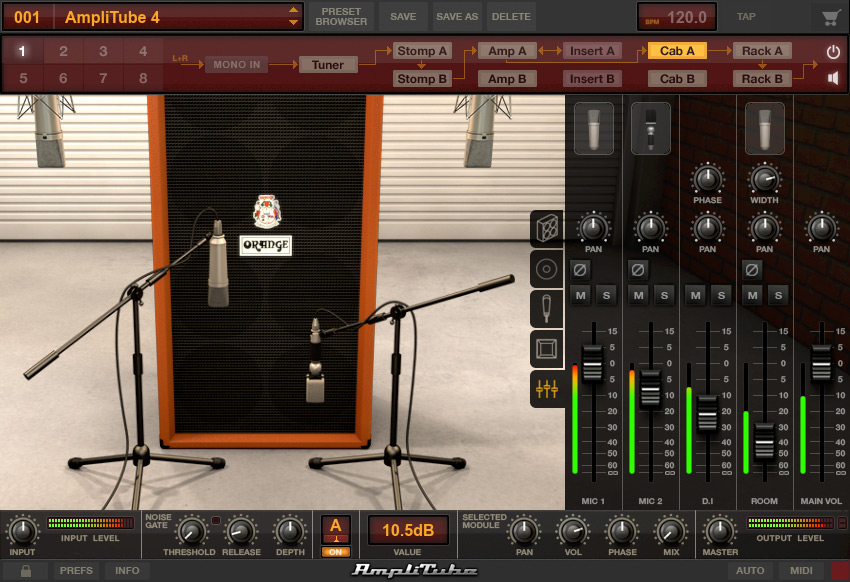Click the SAVE AS button
The width and height of the screenshot is (850, 582).
(457, 17)
